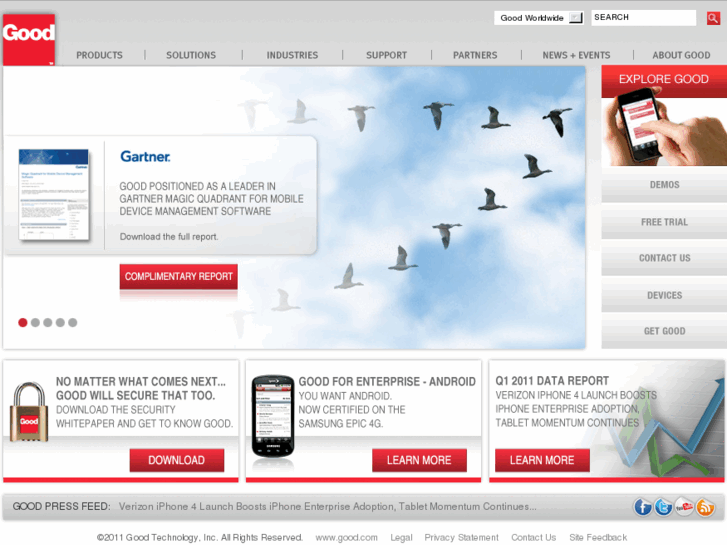
Task: Open the Demos sidebar button
Action: click(x=664, y=185)
